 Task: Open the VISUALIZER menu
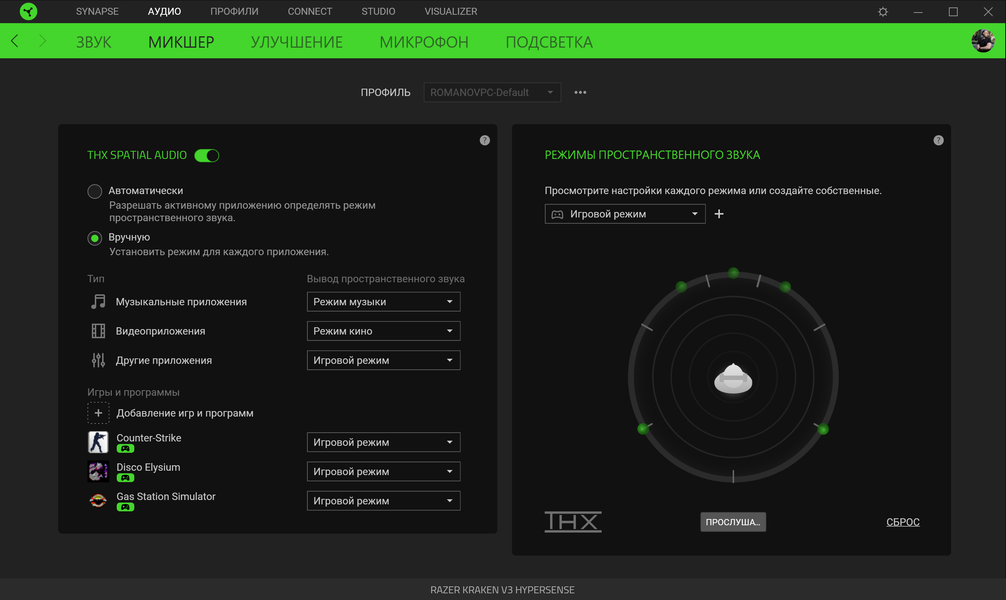450,12
